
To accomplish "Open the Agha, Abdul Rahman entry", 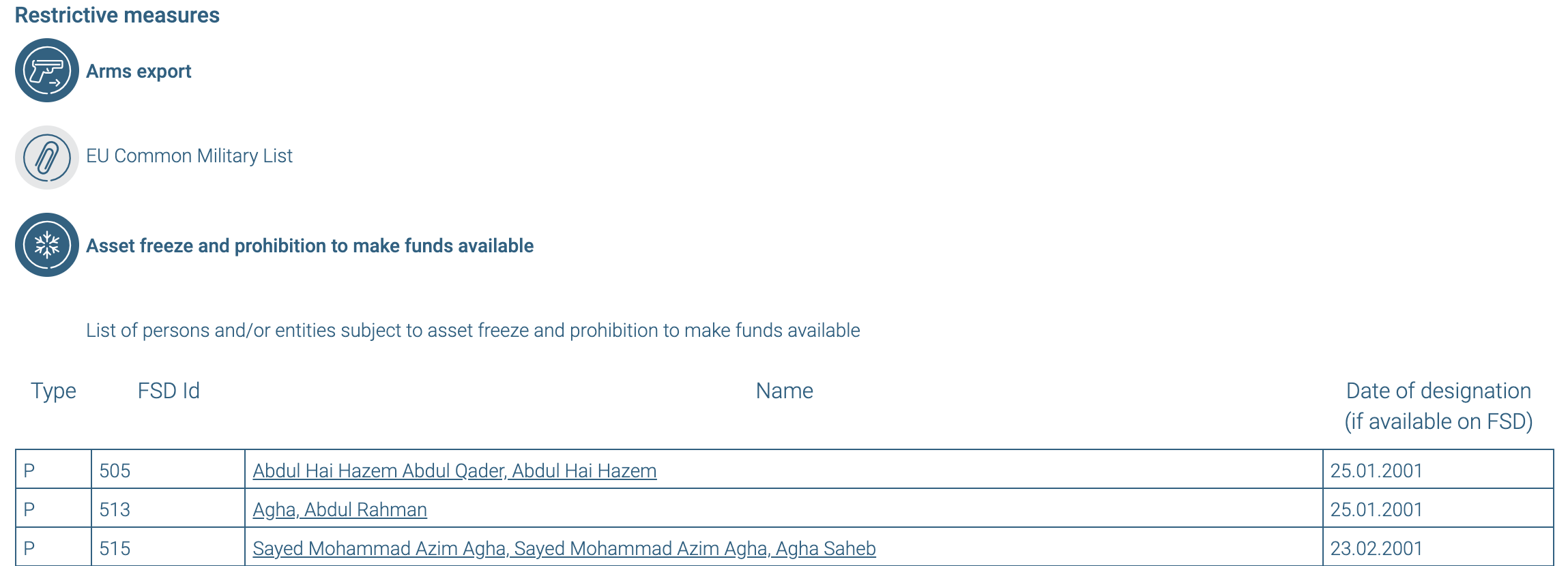I will (x=340, y=509).
